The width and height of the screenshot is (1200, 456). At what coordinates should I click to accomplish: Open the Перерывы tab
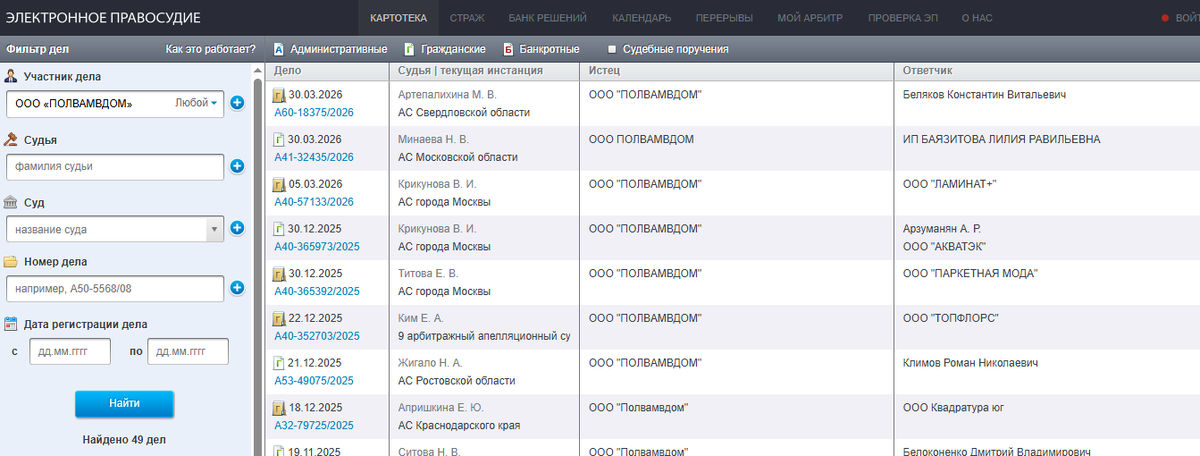pos(725,18)
